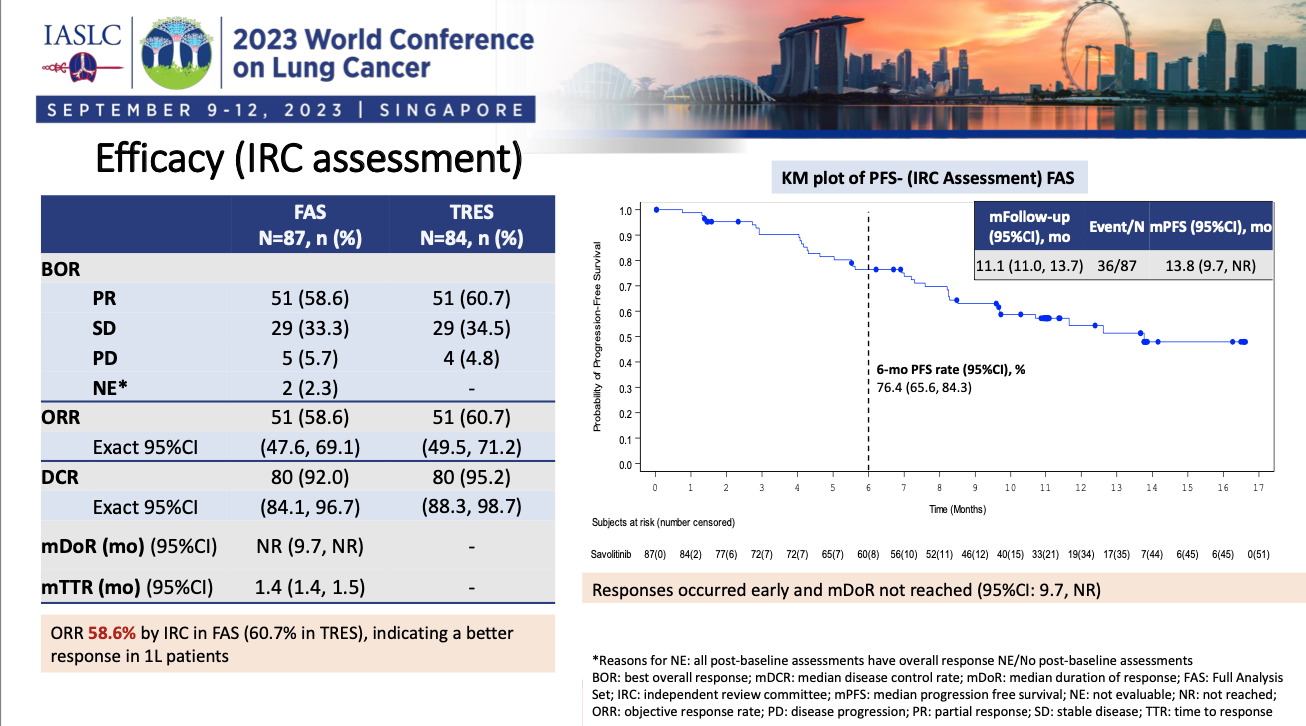Click the PR value 51 (58.6) under FAS
The height and width of the screenshot is (726, 1306).
click(x=310, y=299)
